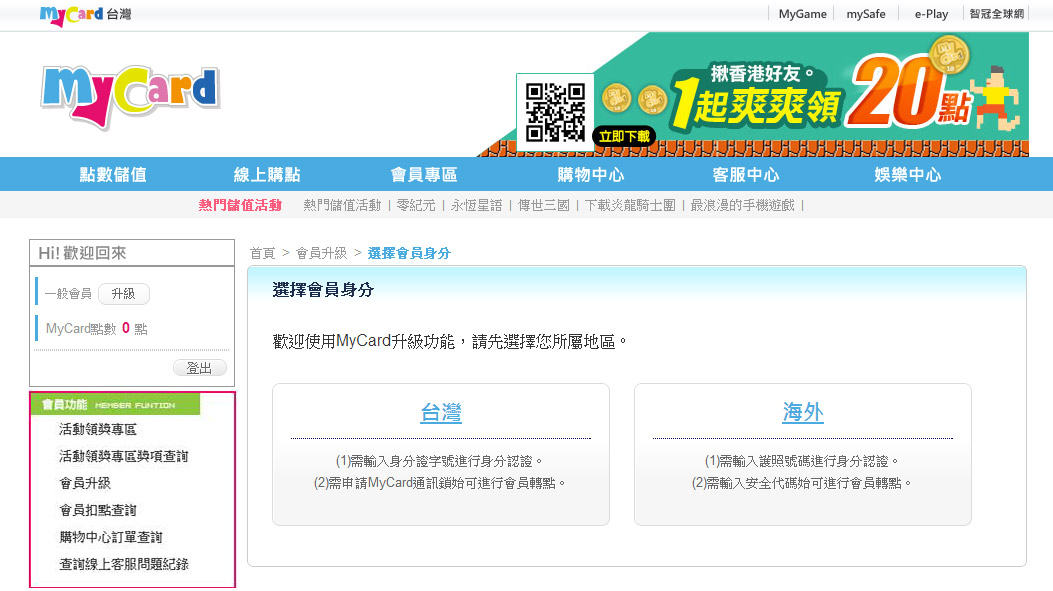1053x591 pixels.
Task: Open MyGame link in top bar
Action: tap(803, 14)
